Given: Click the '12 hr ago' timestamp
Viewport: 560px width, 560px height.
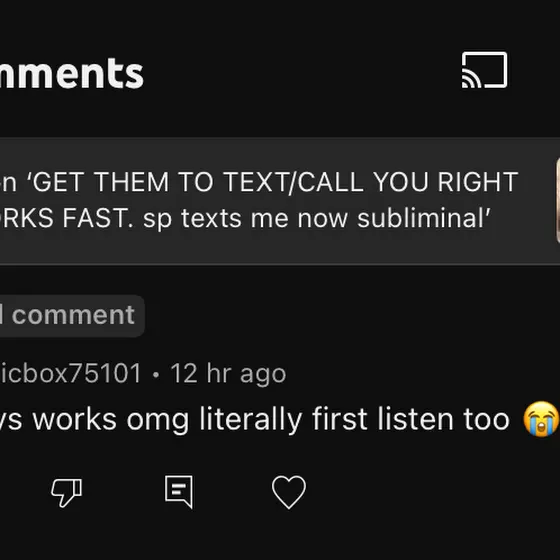Looking at the screenshot, I should pos(229,374).
